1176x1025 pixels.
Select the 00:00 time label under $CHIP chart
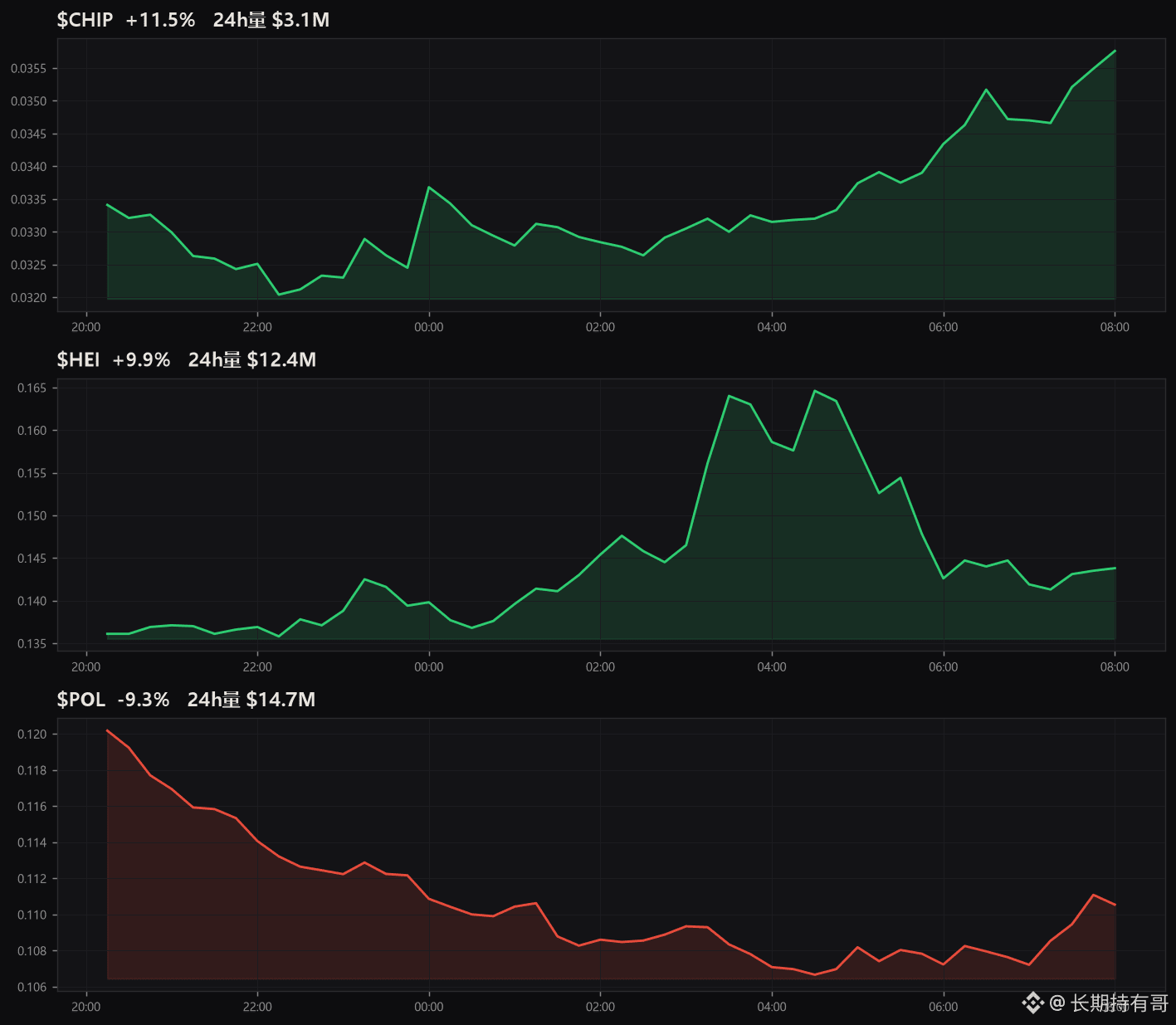[429, 327]
